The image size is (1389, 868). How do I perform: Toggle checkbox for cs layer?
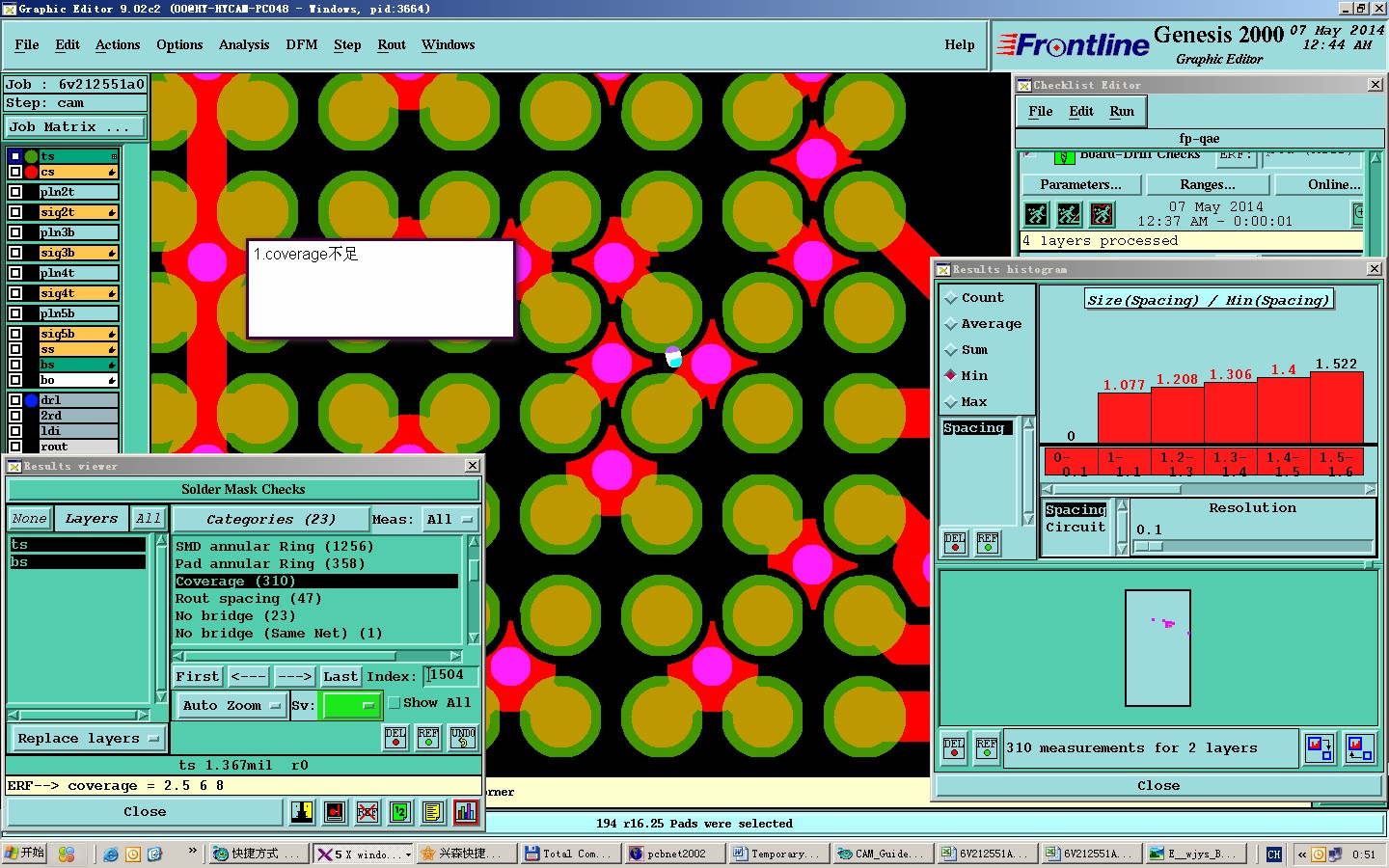(14, 172)
